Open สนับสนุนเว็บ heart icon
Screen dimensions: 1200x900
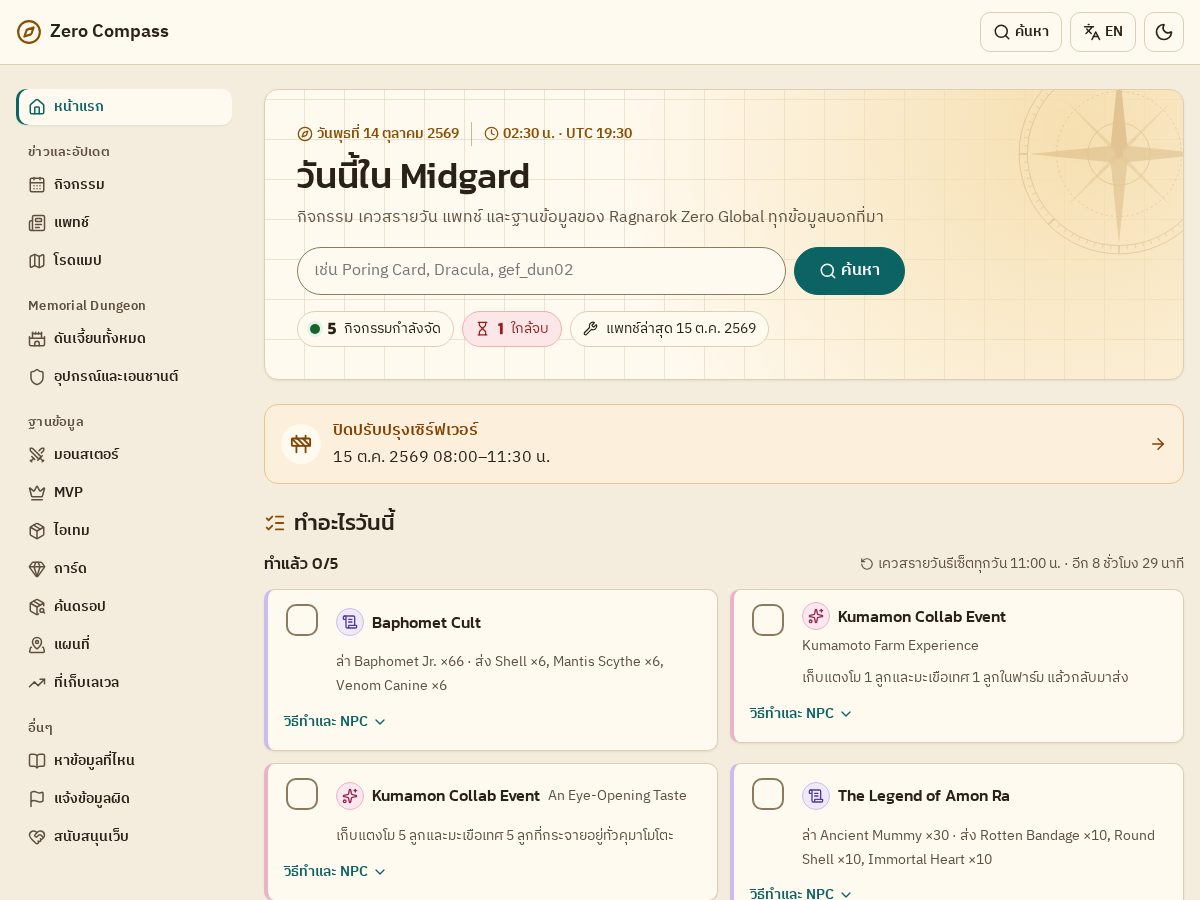pos(37,836)
